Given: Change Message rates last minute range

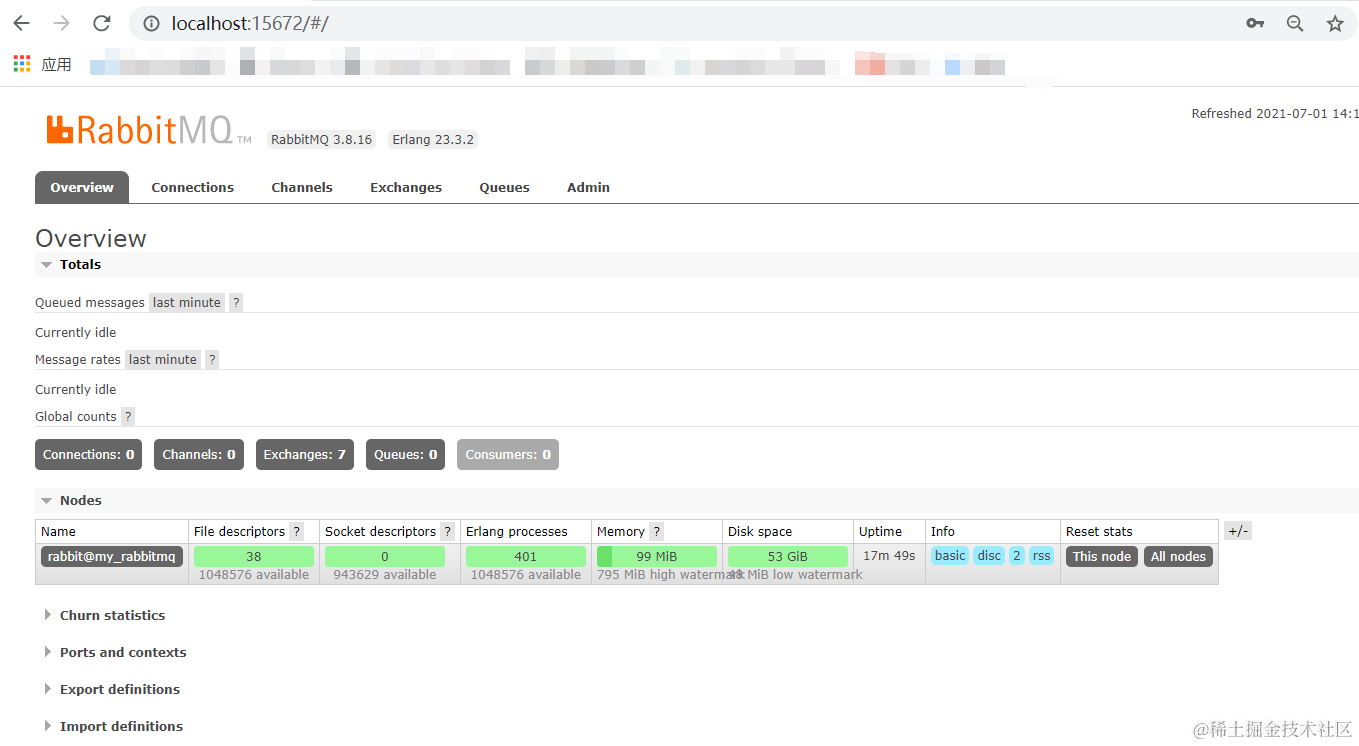Looking at the screenshot, I should (x=163, y=359).
